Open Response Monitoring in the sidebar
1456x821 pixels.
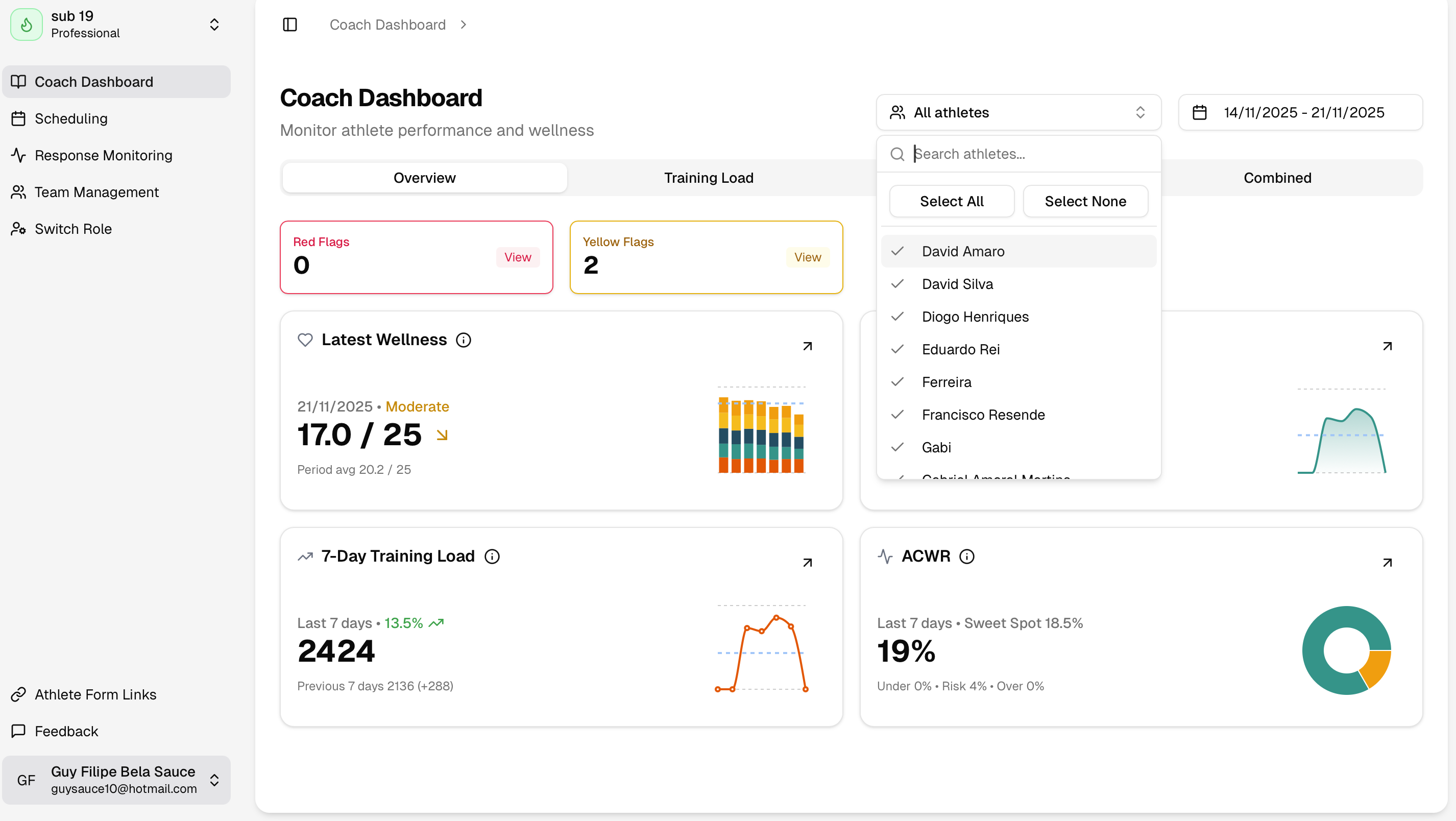point(104,156)
